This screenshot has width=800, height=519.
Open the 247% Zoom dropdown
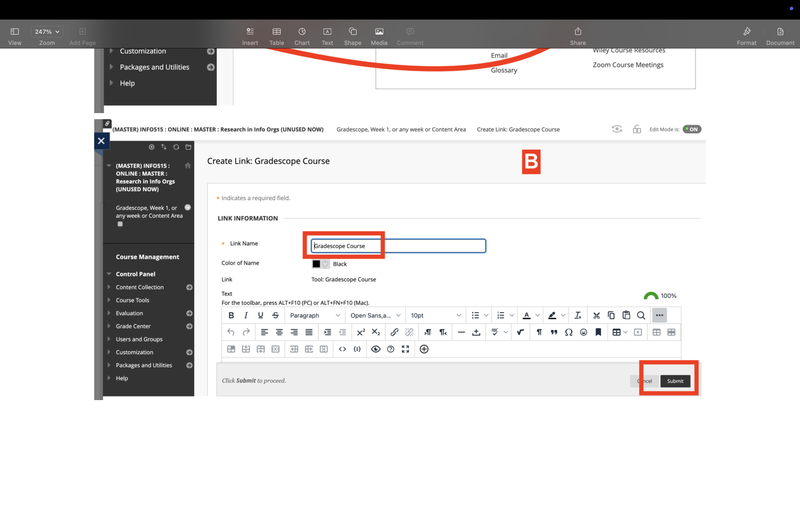(x=47, y=32)
